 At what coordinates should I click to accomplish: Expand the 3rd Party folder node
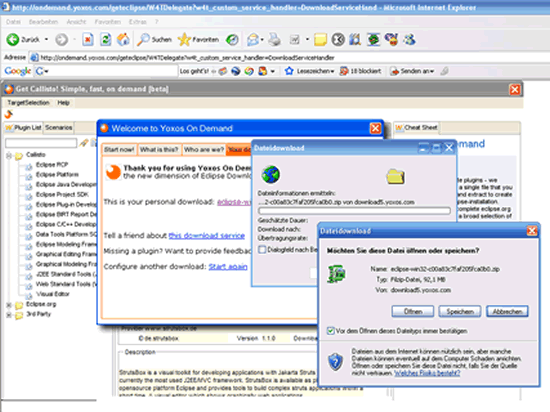coord(9,315)
